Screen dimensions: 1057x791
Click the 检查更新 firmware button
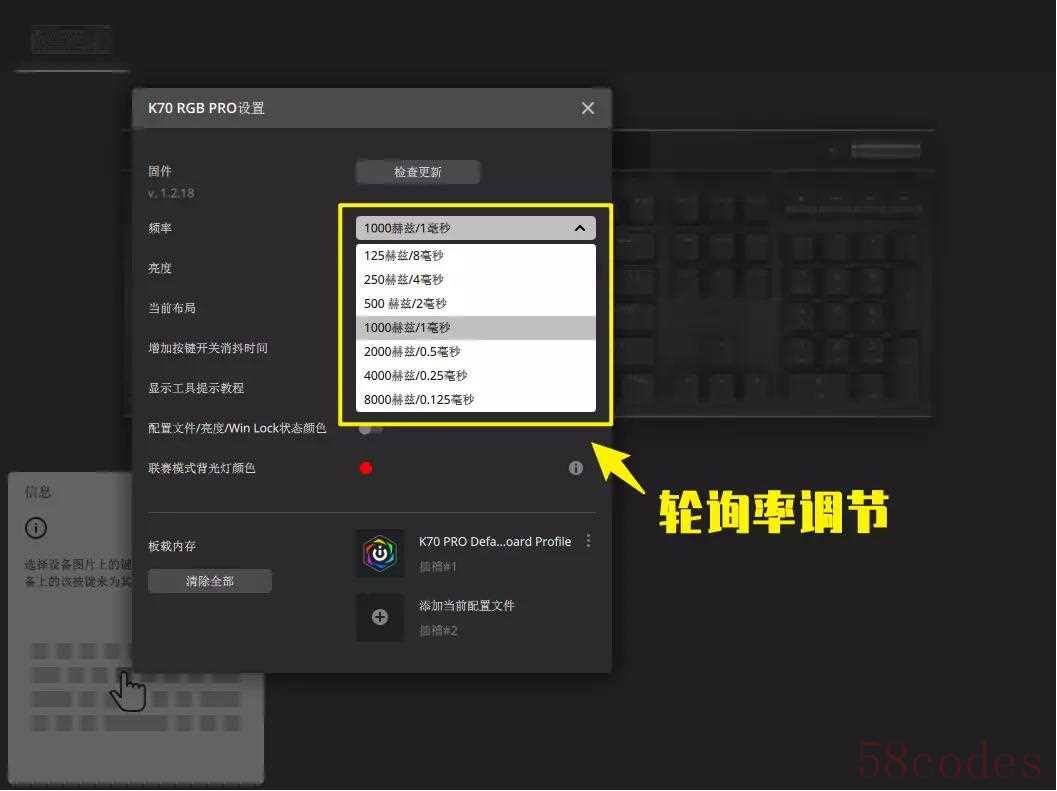(x=418, y=172)
